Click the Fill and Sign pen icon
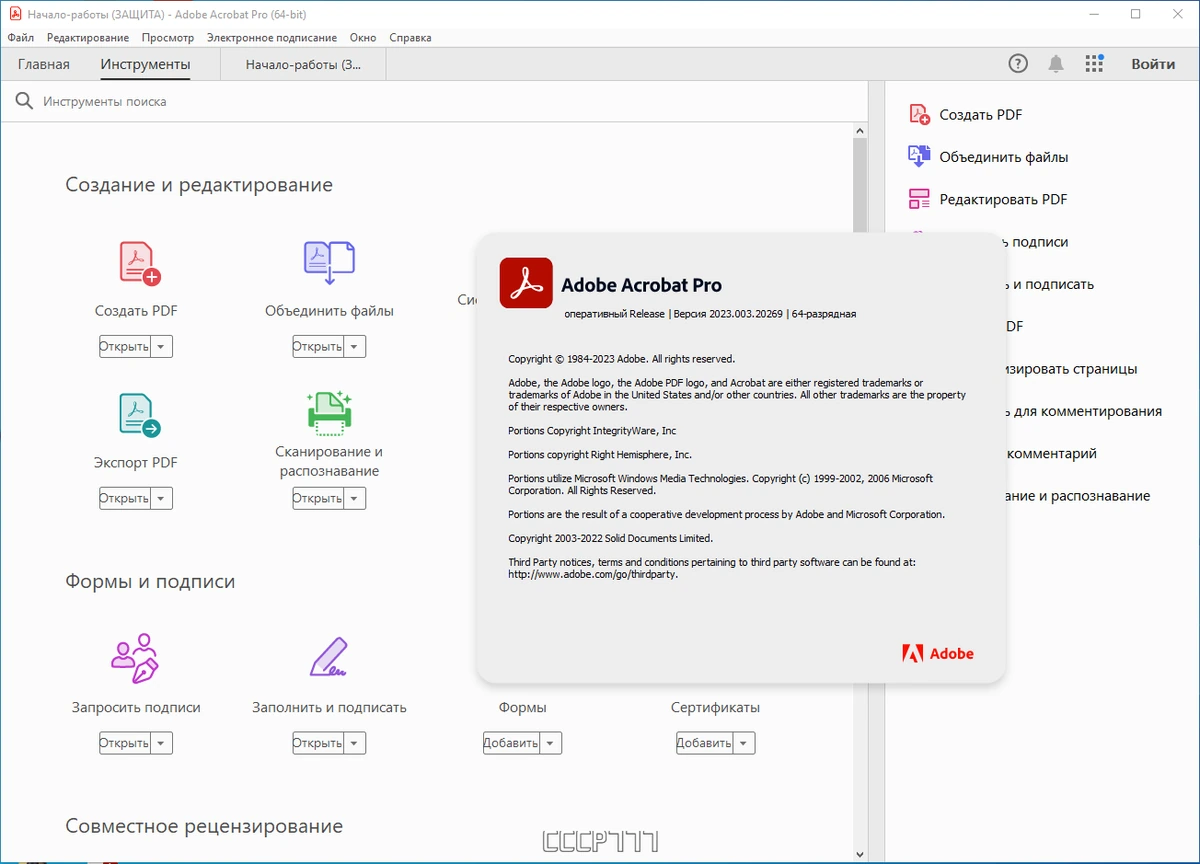The width and height of the screenshot is (1200, 864). click(x=329, y=658)
